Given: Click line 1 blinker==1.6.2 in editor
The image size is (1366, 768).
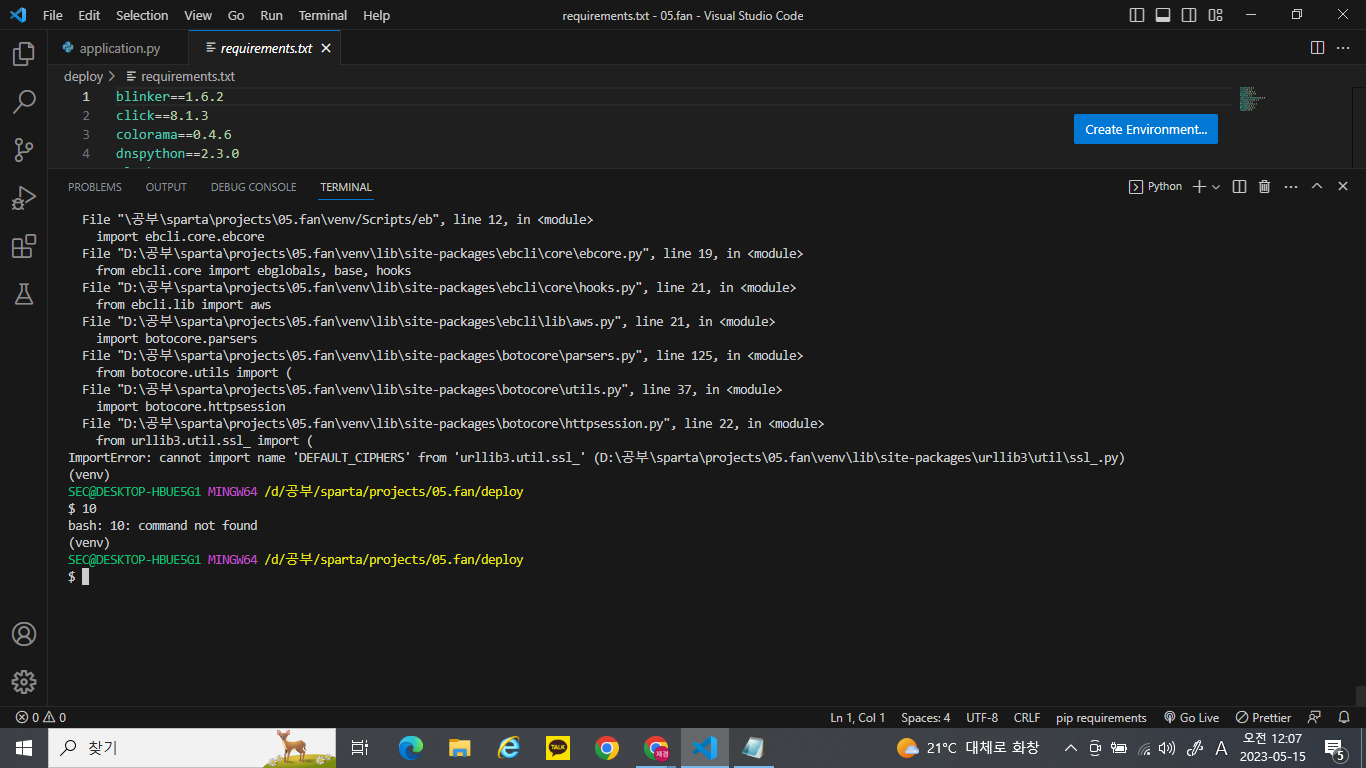Looking at the screenshot, I should tap(170, 97).
